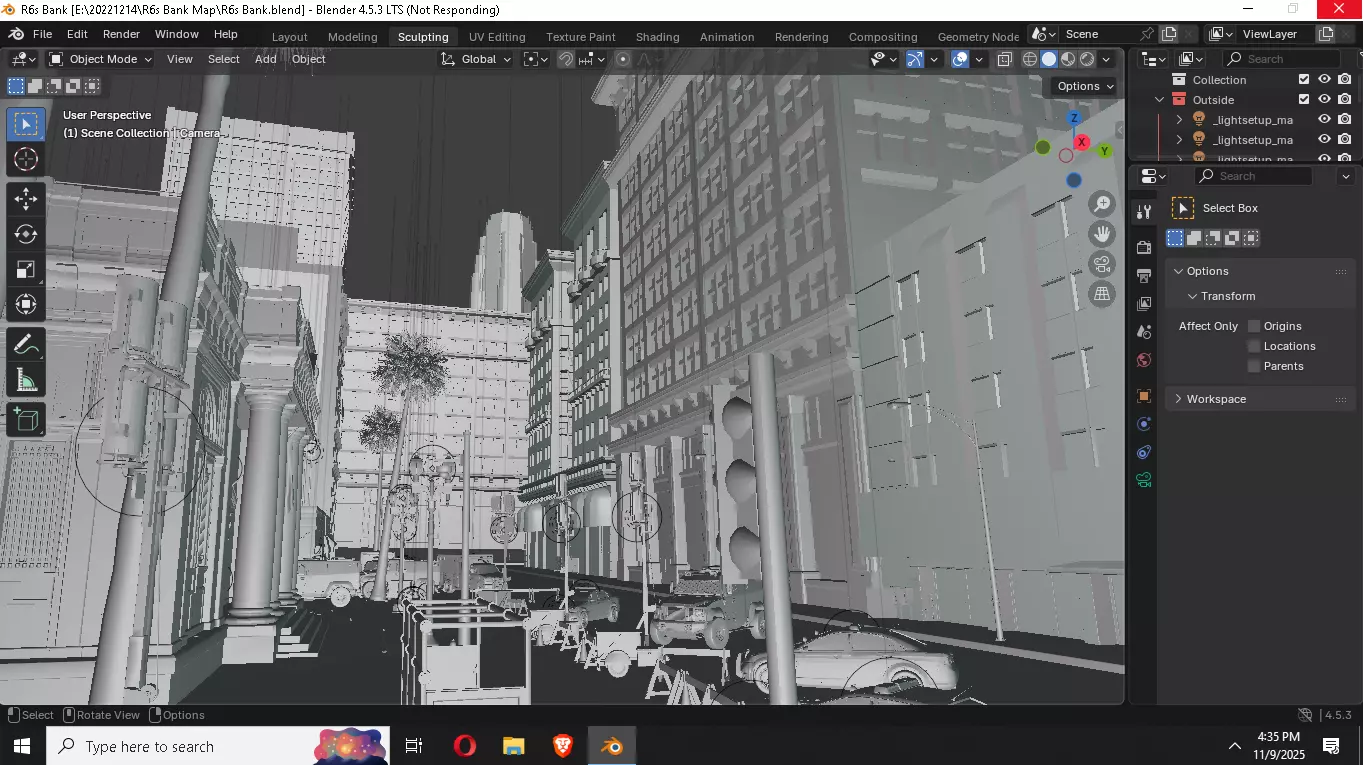Click the pan hand icon in the viewport
Image resolution: width=1363 pixels, height=765 pixels.
point(1102,234)
